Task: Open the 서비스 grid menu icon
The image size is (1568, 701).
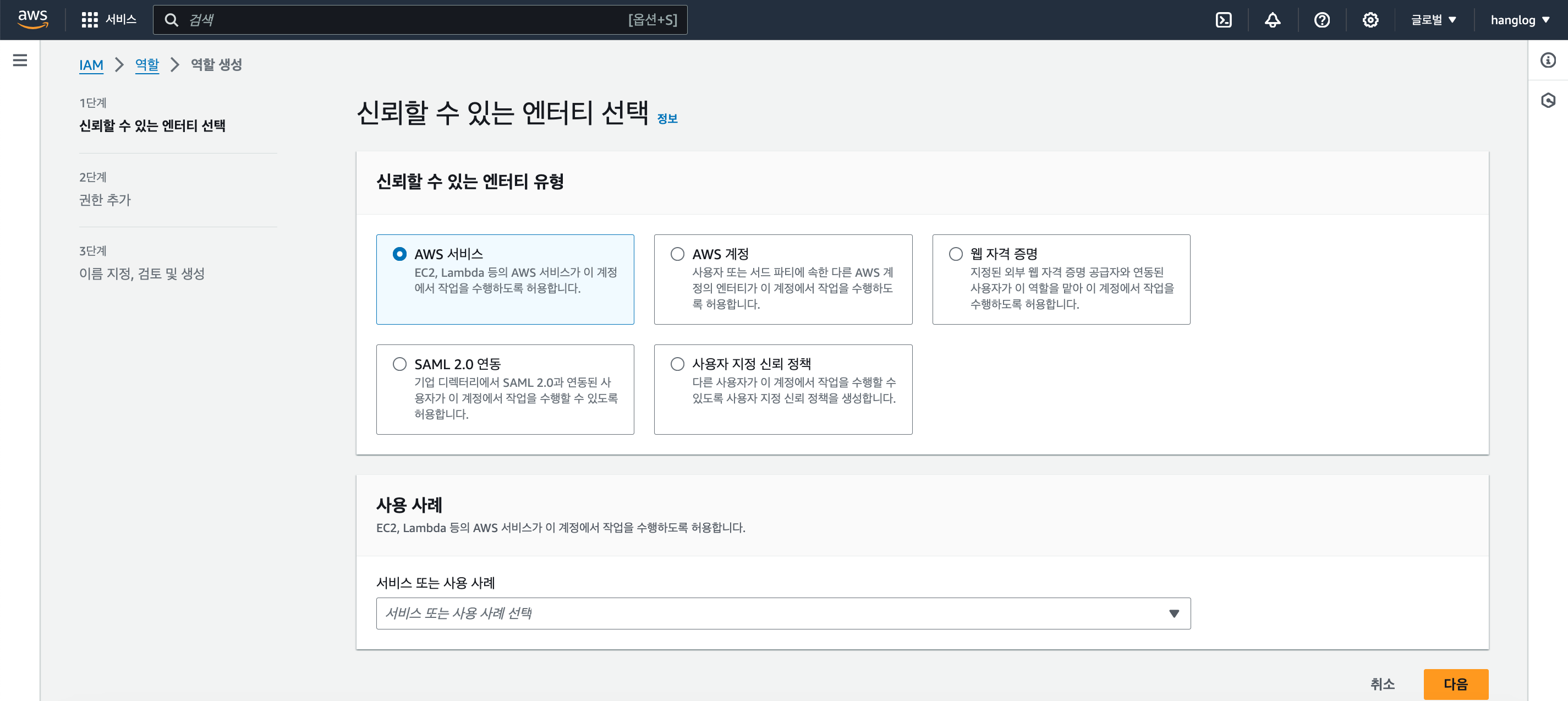Action: pyautogui.click(x=90, y=19)
